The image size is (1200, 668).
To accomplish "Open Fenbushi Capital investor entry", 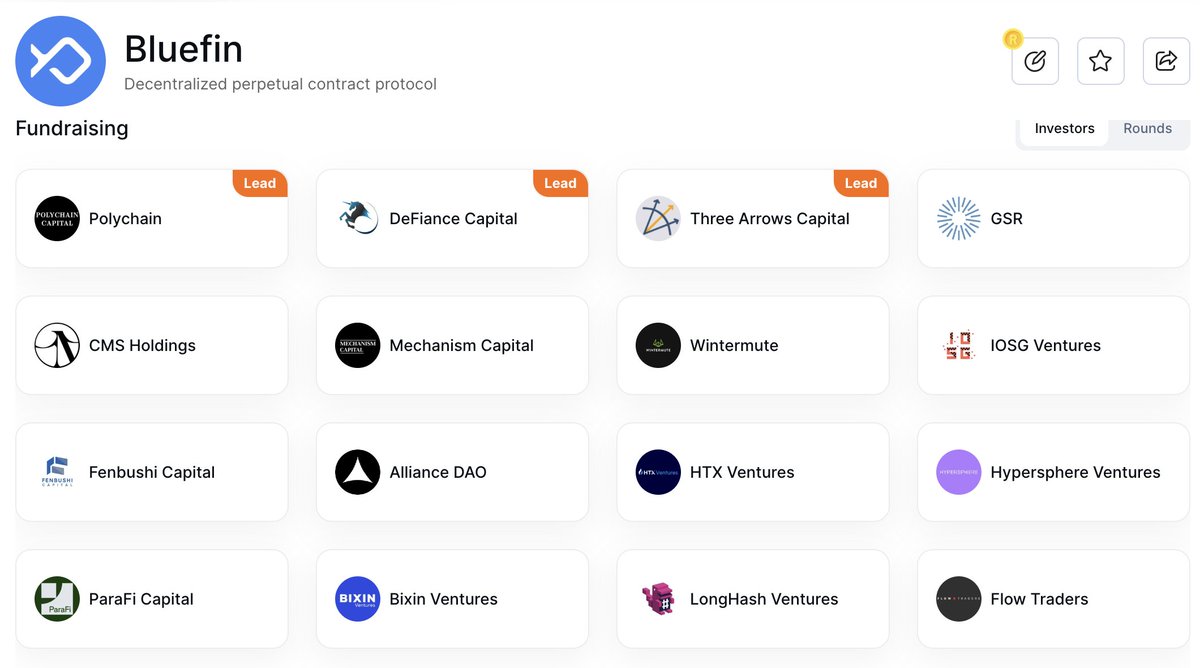I will [x=152, y=472].
